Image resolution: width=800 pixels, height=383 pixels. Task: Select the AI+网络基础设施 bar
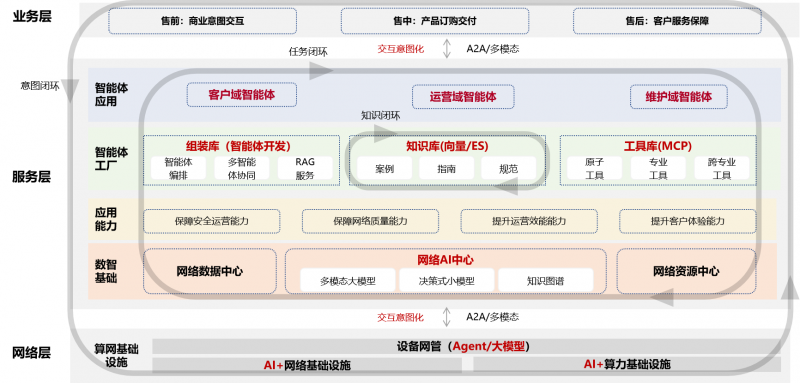(x=307, y=365)
